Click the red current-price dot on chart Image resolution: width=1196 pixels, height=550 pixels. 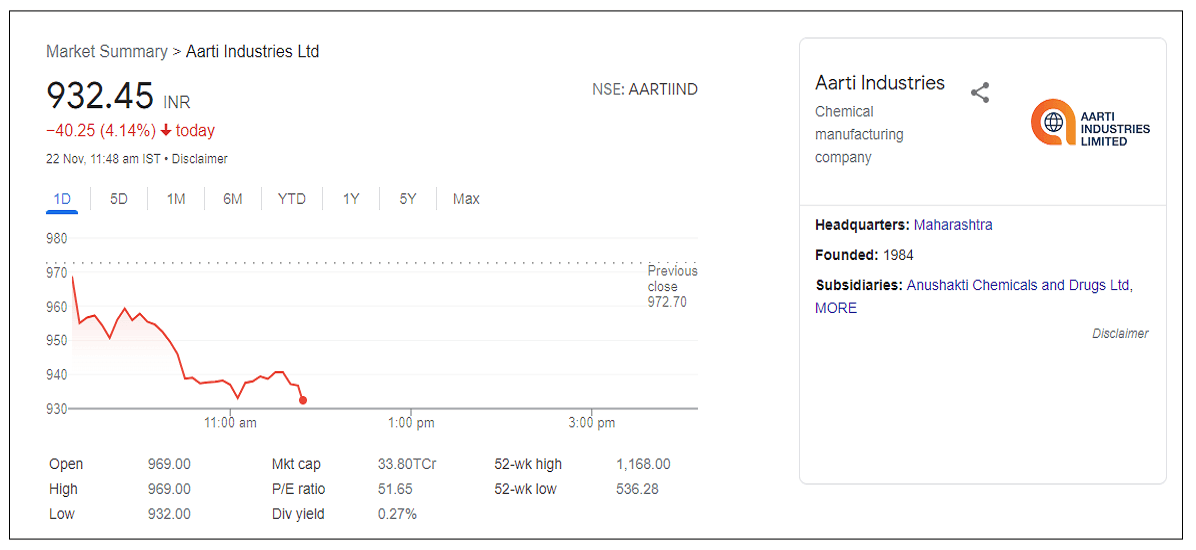click(303, 400)
